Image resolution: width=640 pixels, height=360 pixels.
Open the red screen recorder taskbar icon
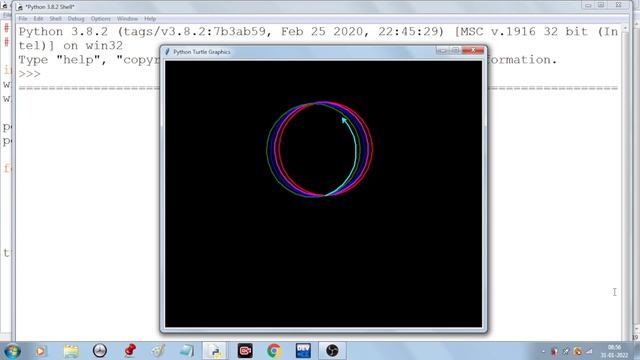[245, 351]
